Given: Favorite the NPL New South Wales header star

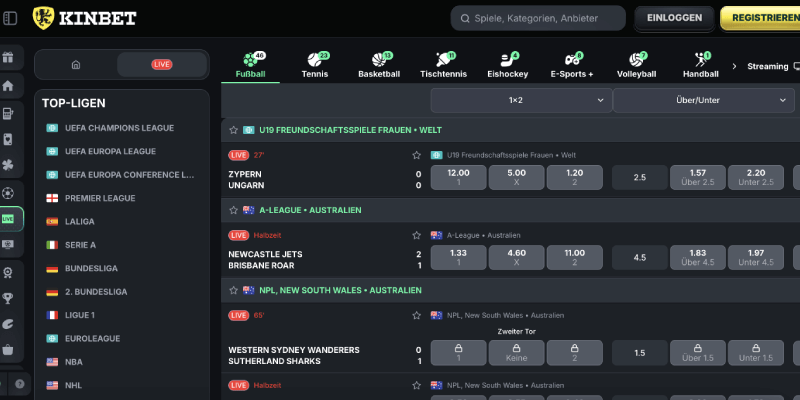Looking at the screenshot, I should point(234,290).
